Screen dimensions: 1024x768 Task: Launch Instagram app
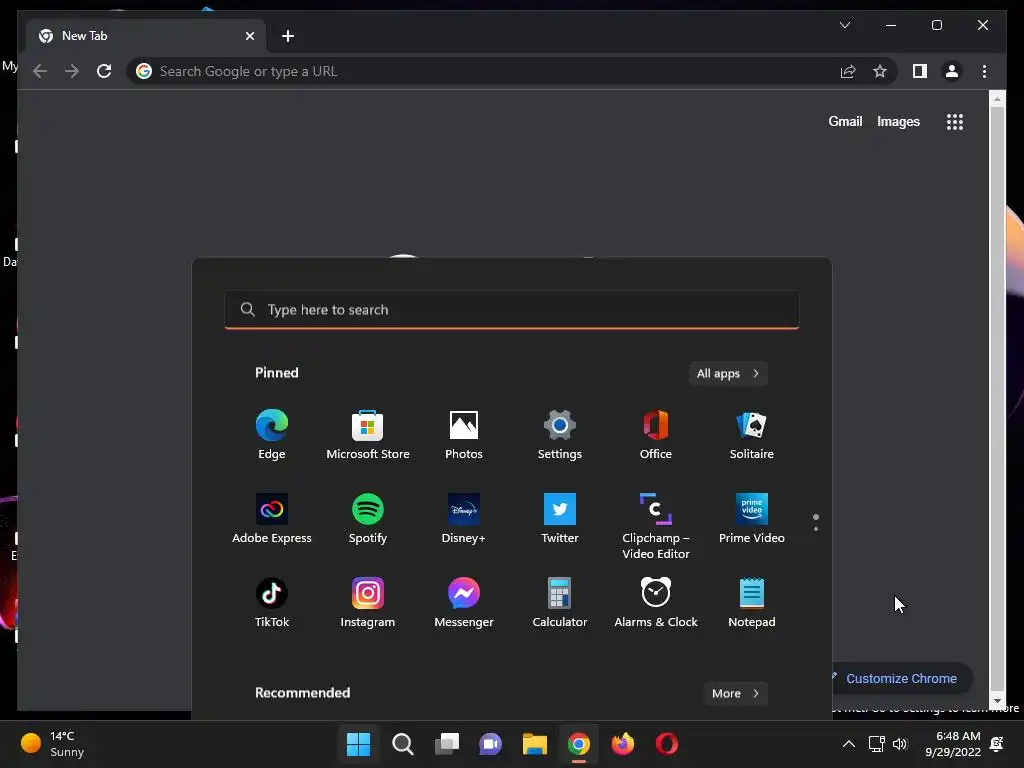(368, 603)
